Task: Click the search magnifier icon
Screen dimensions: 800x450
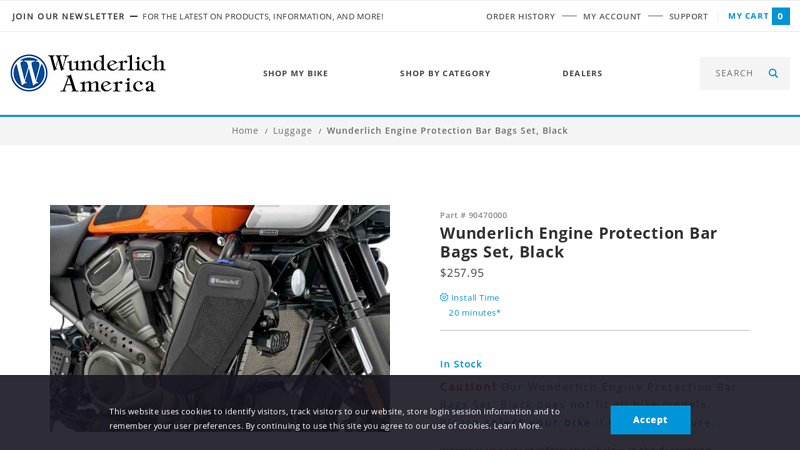Action: [773, 73]
